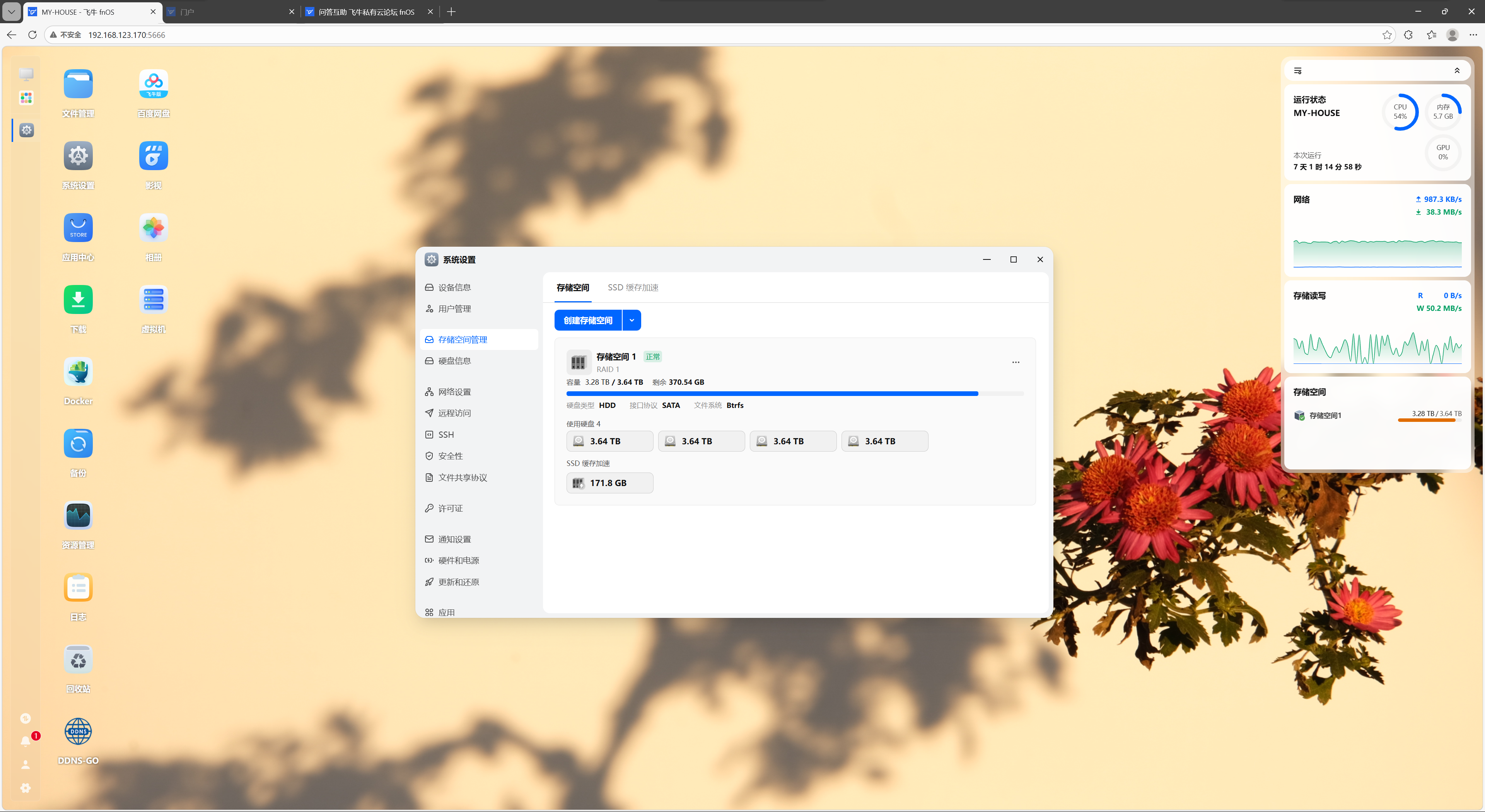Click the first 3.64 TB disk chip
The width and height of the screenshot is (1485, 812).
[x=609, y=442]
